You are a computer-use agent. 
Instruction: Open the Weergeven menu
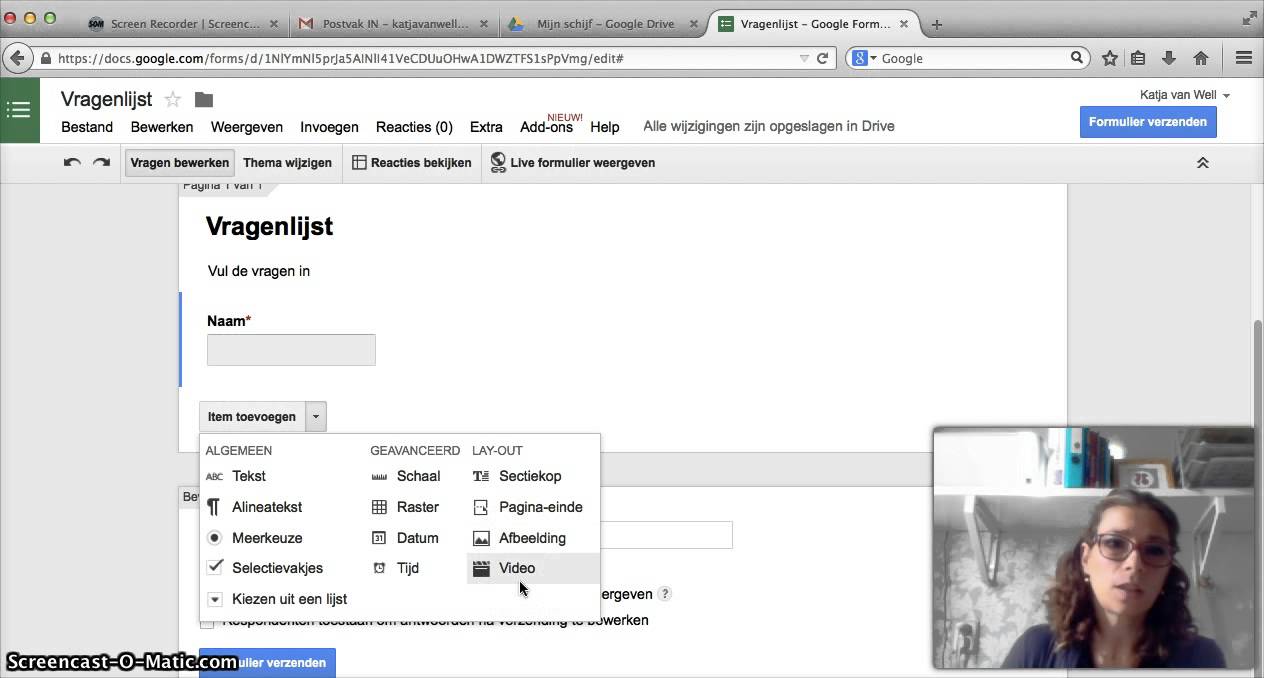coord(247,127)
